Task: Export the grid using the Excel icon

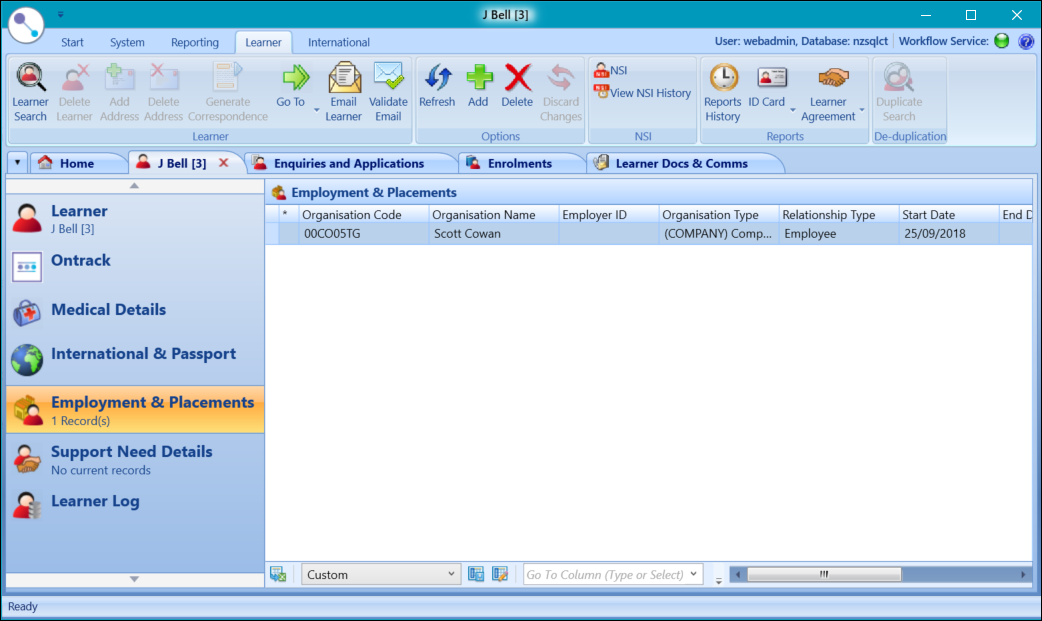Action: 278,573
